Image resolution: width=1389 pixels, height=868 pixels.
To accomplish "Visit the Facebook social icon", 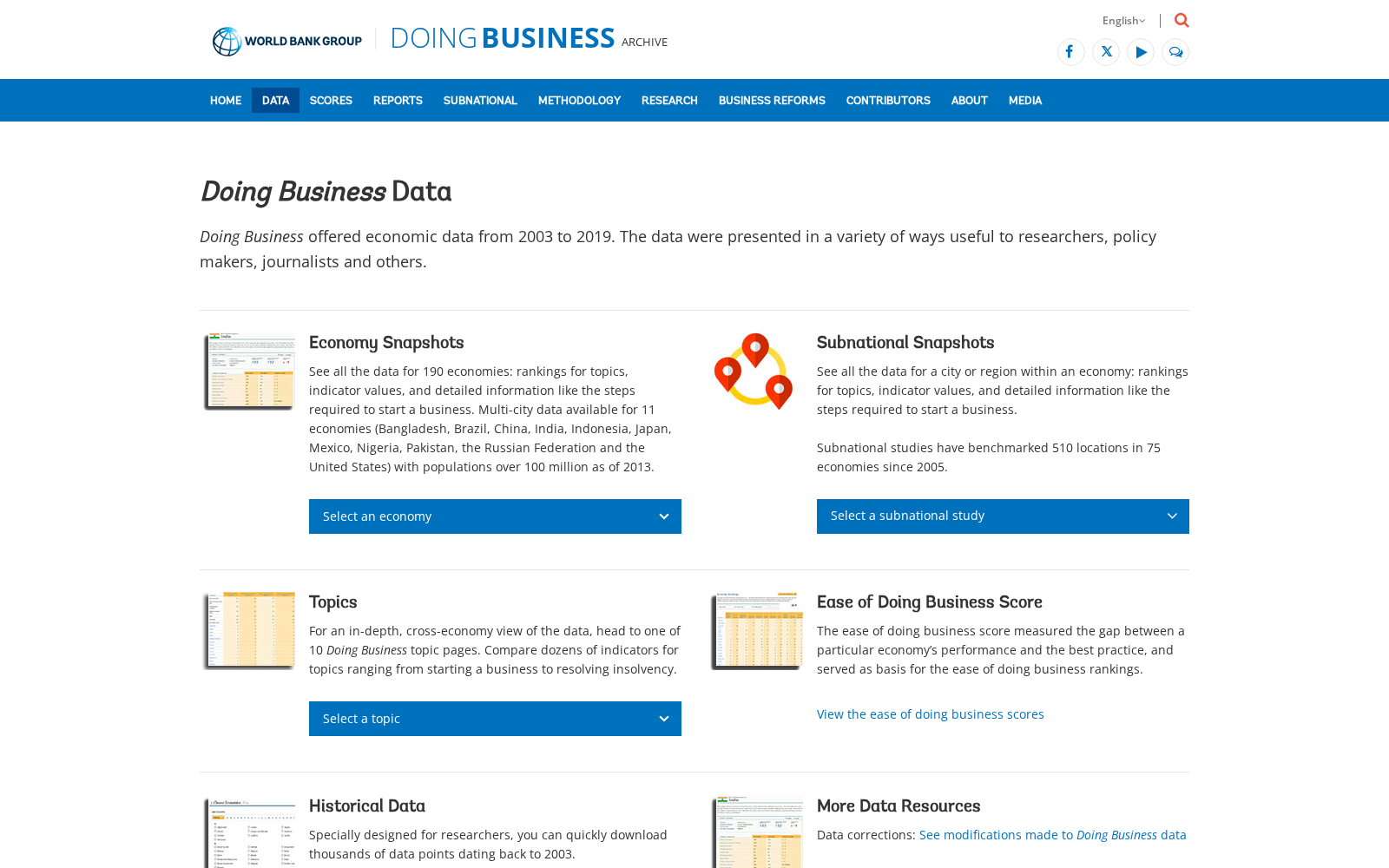I will pos(1070,52).
